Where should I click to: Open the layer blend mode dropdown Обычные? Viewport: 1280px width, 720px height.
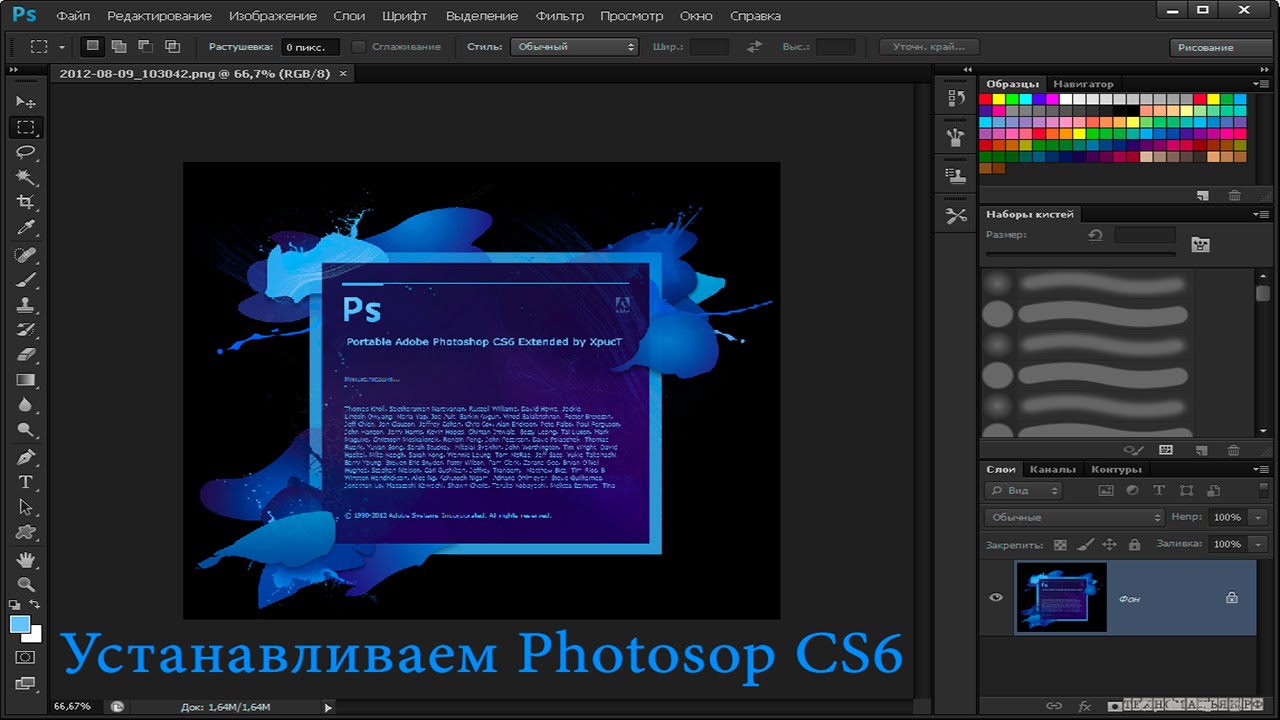1074,517
